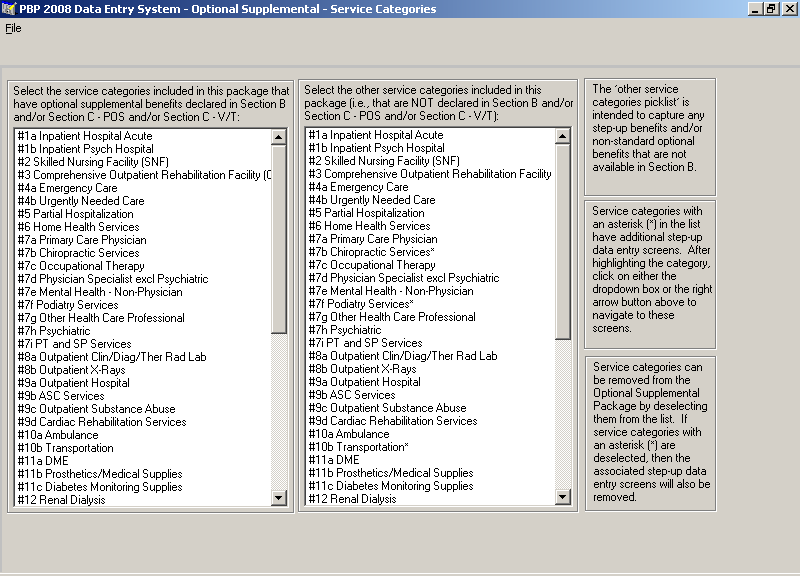Select #6 Home Health Services in left list
The height and width of the screenshot is (576, 800).
[x=143, y=227]
